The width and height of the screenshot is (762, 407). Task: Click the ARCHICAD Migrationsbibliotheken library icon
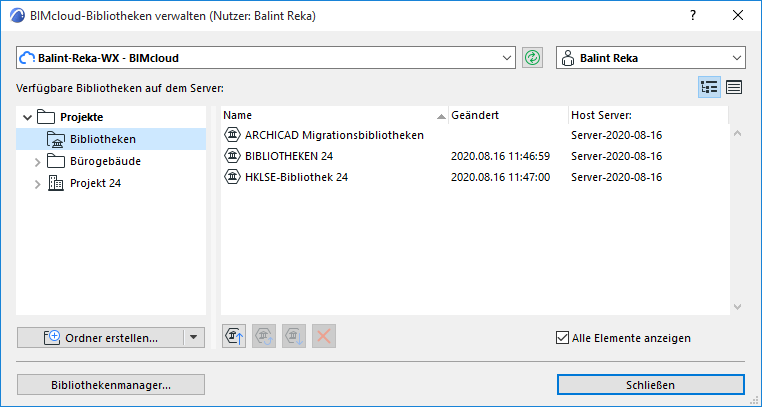233,134
